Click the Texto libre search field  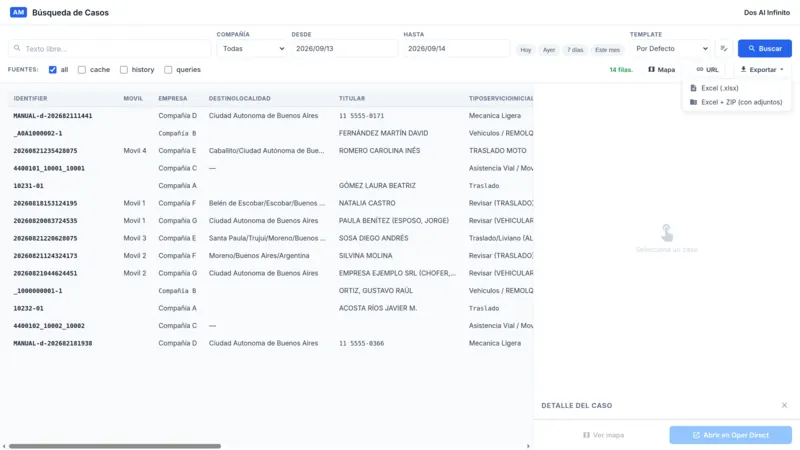coord(109,48)
